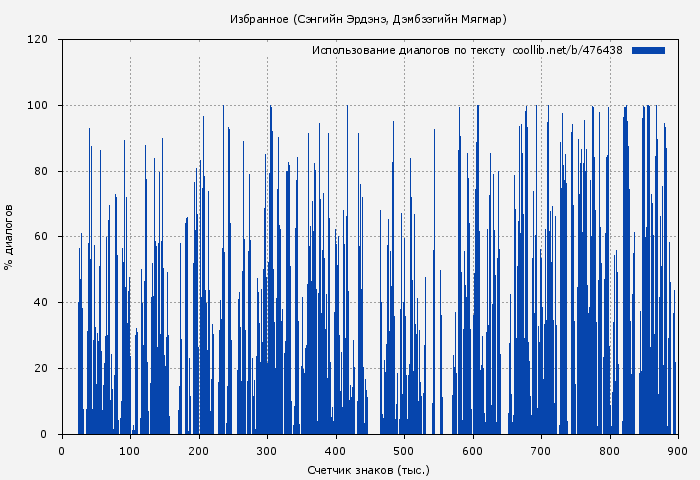
Task: Click the 80 tick on the vertical axis
Action: (x=42, y=171)
